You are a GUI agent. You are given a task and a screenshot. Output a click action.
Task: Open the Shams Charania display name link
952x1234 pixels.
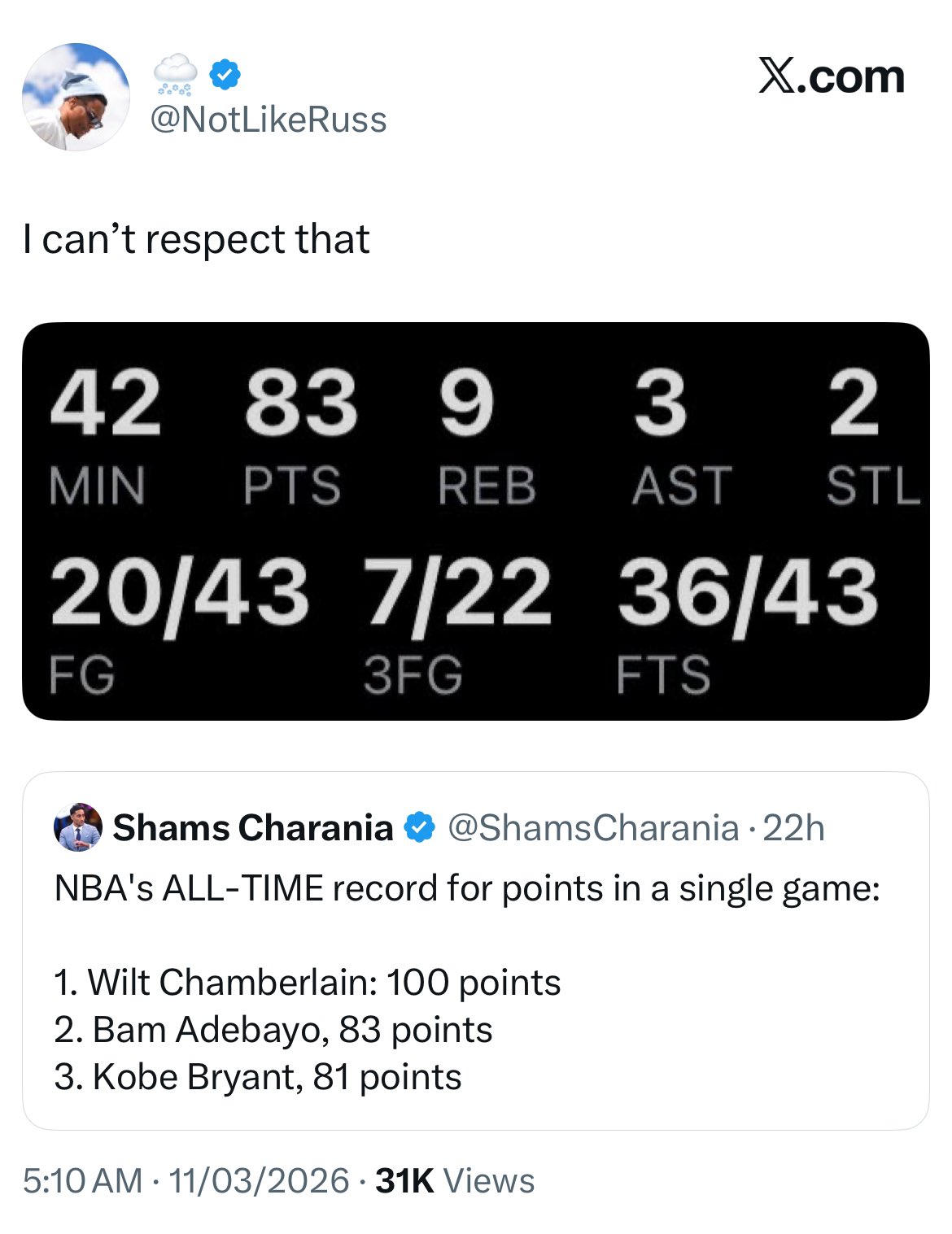click(x=252, y=828)
